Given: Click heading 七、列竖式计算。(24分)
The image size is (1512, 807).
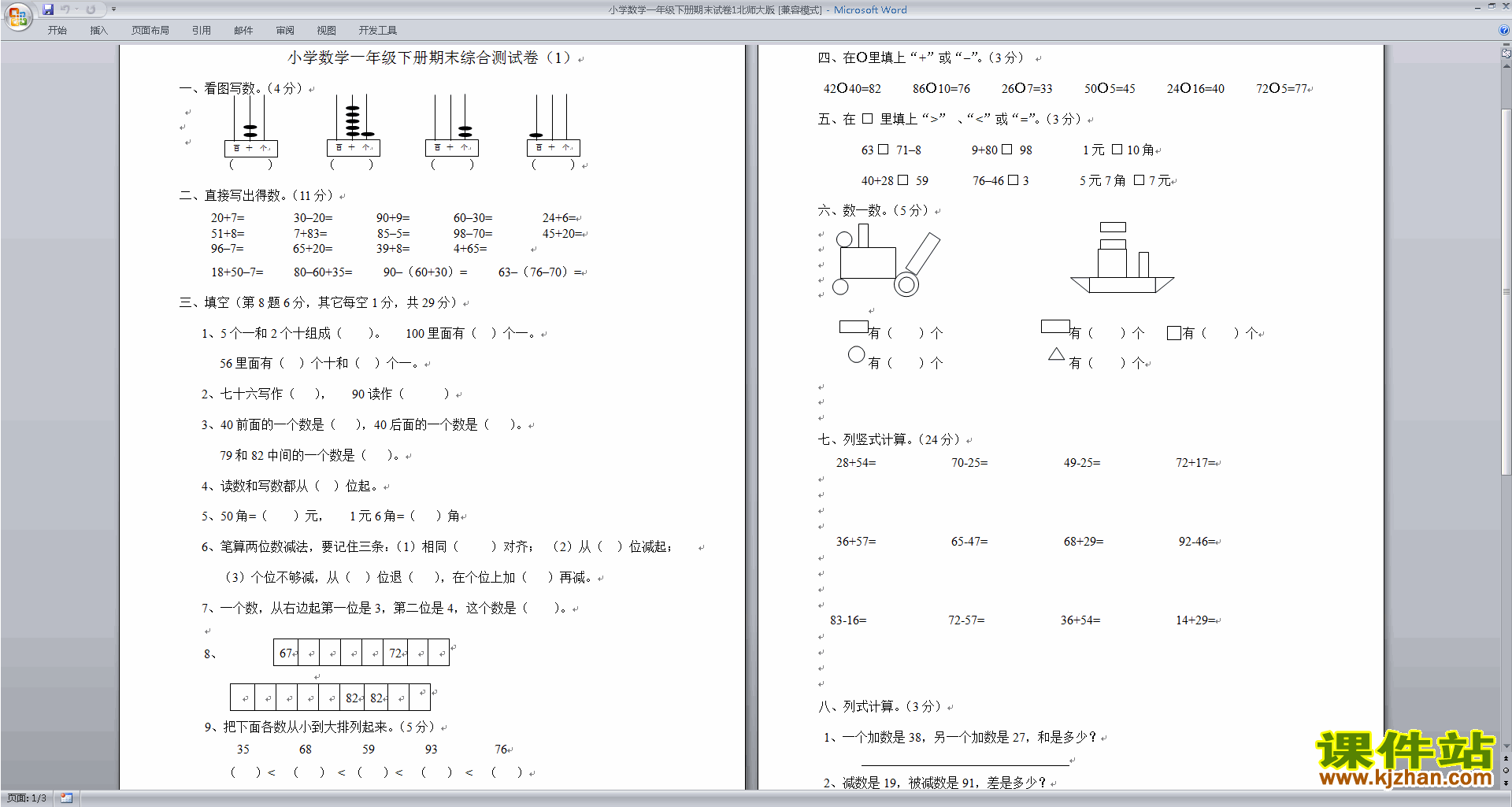Looking at the screenshot, I should tap(890, 439).
